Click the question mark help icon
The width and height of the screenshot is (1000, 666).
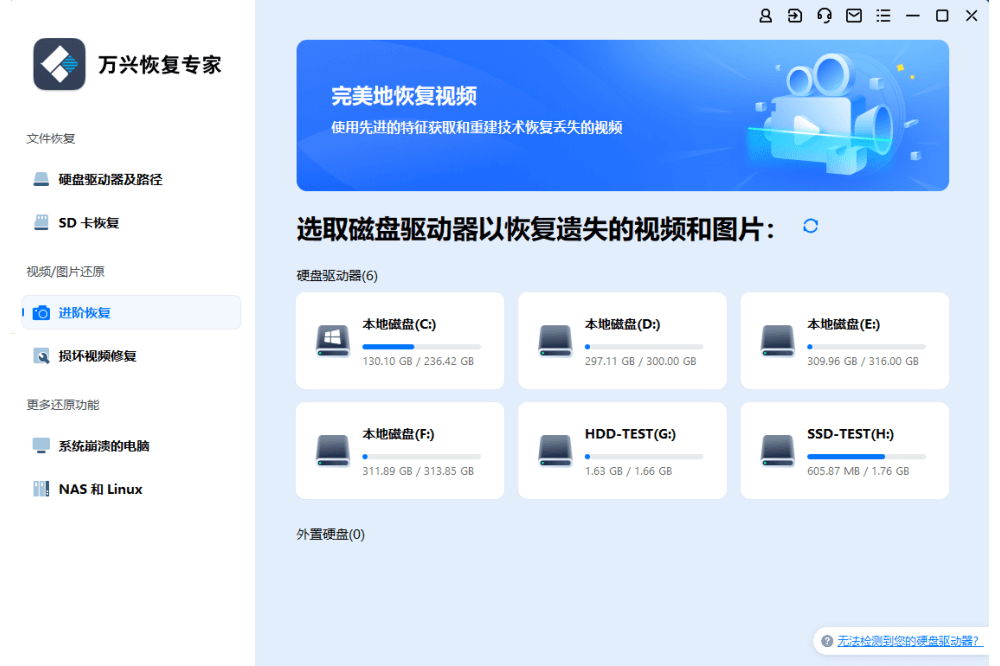[827, 641]
